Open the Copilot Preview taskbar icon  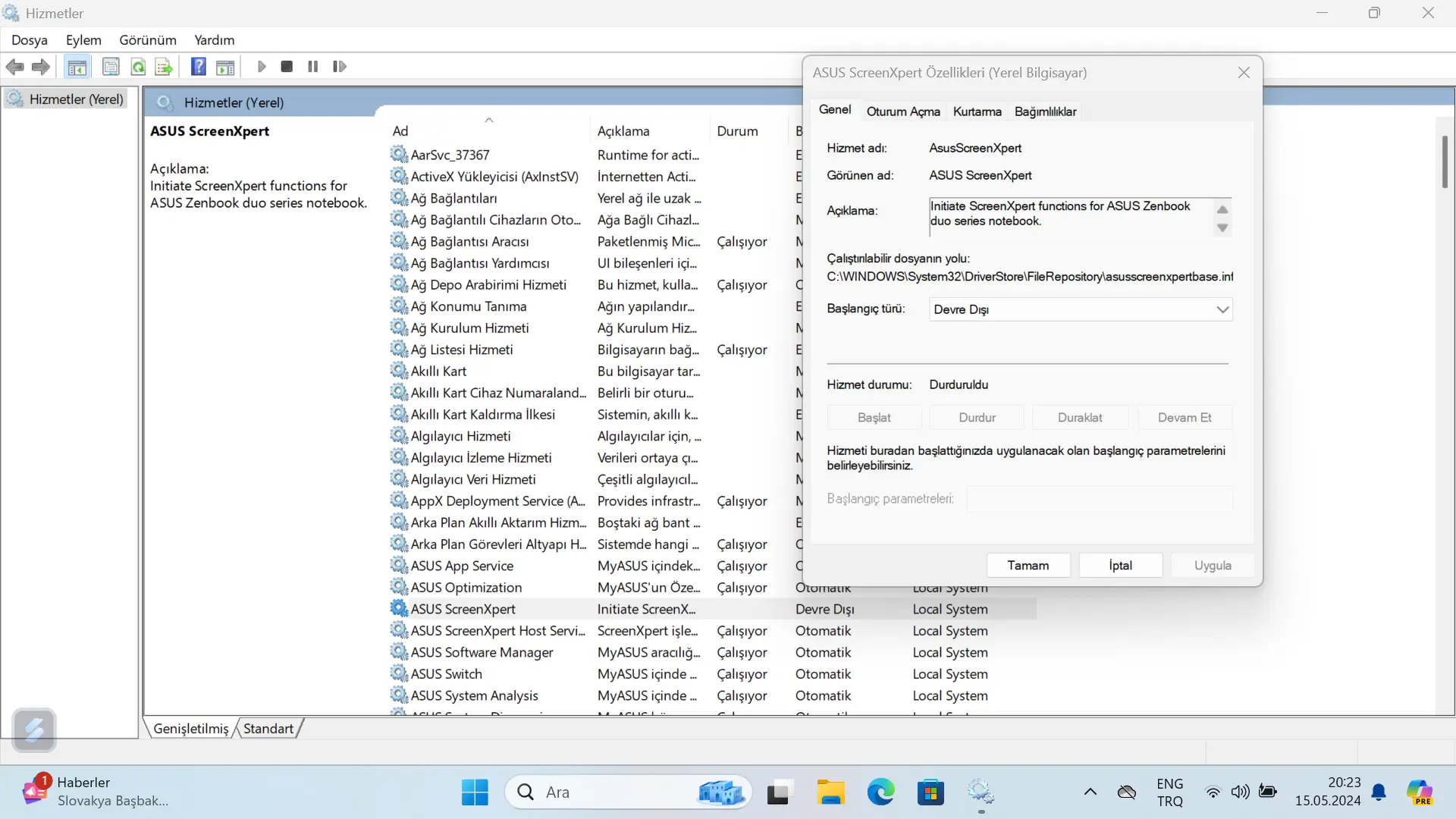pyautogui.click(x=1419, y=792)
